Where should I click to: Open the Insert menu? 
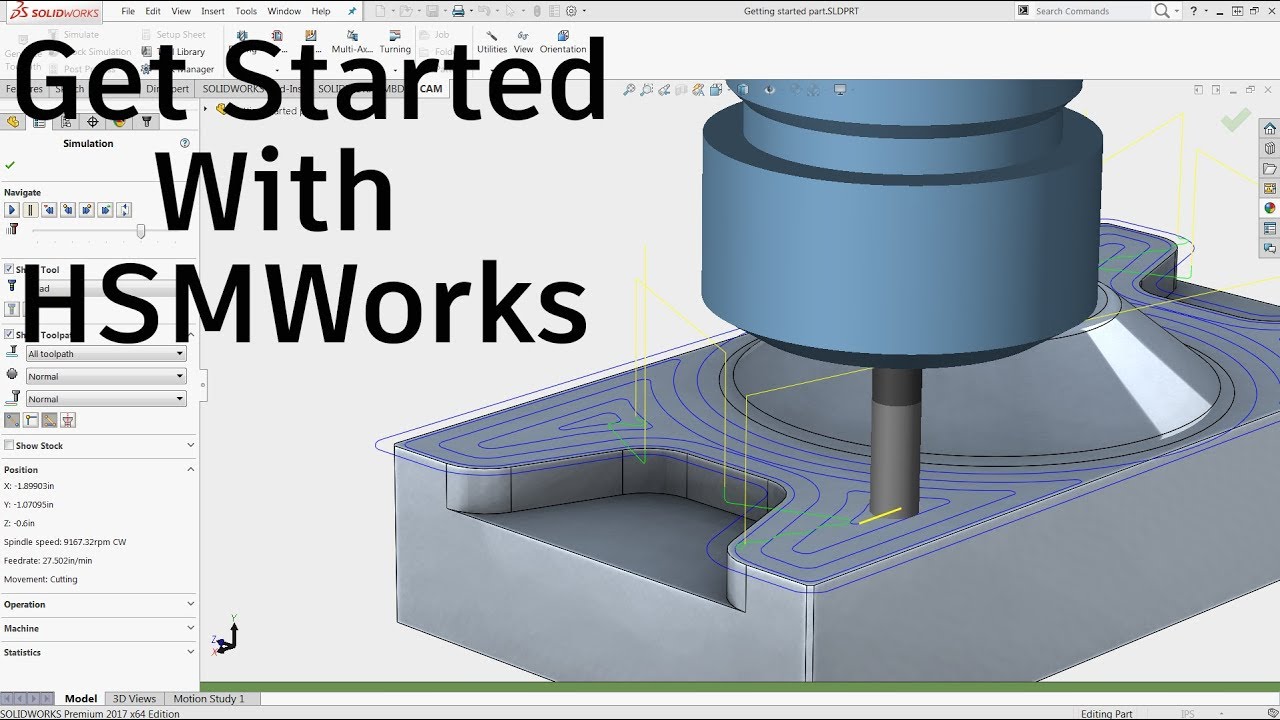coord(213,11)
